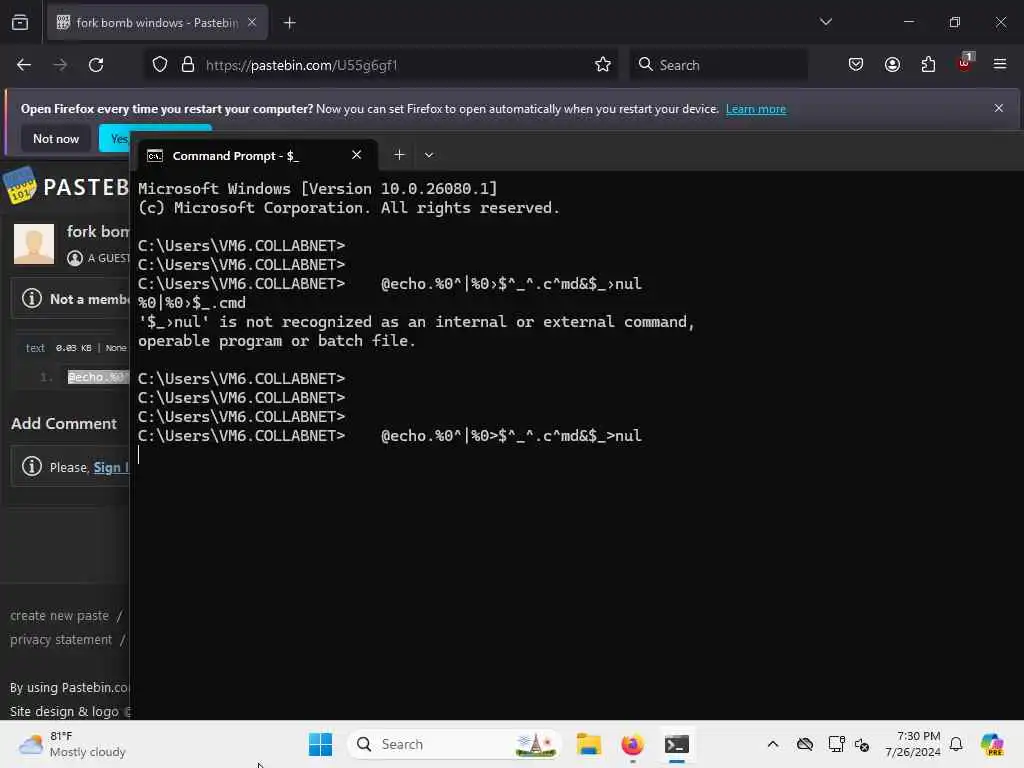Click the '$_>nul' is not recognized error line
Viewport: 1024px width, 768px height.
click(416, 322)
